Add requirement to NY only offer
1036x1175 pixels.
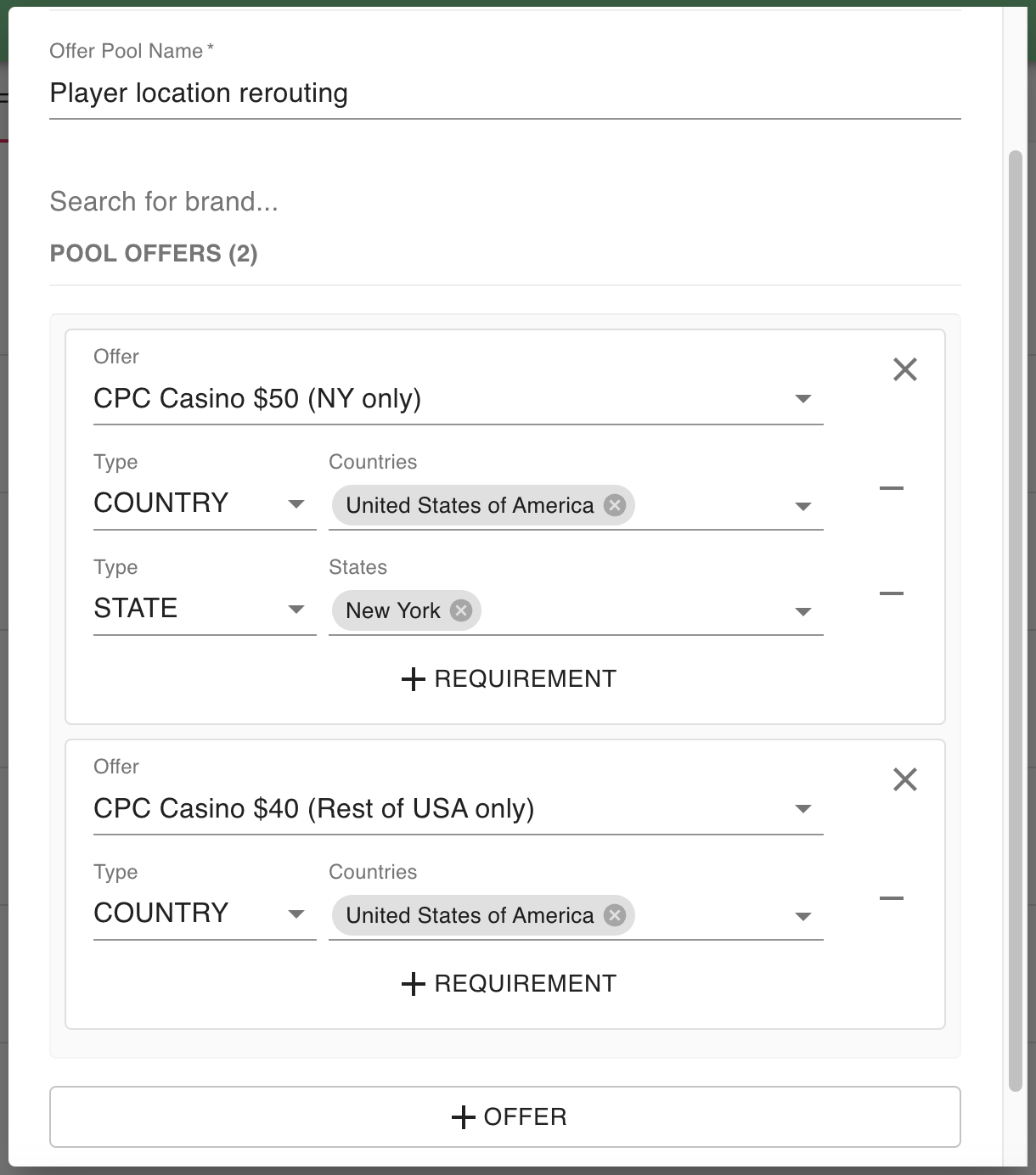coord(508,679)
